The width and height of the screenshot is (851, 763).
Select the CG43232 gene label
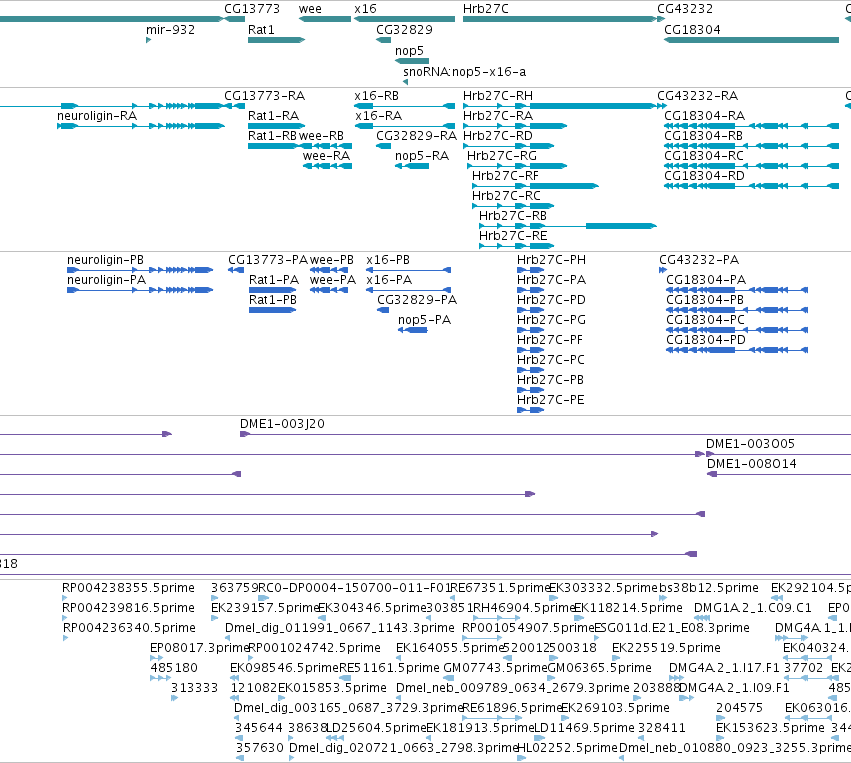tap(685, 9)
